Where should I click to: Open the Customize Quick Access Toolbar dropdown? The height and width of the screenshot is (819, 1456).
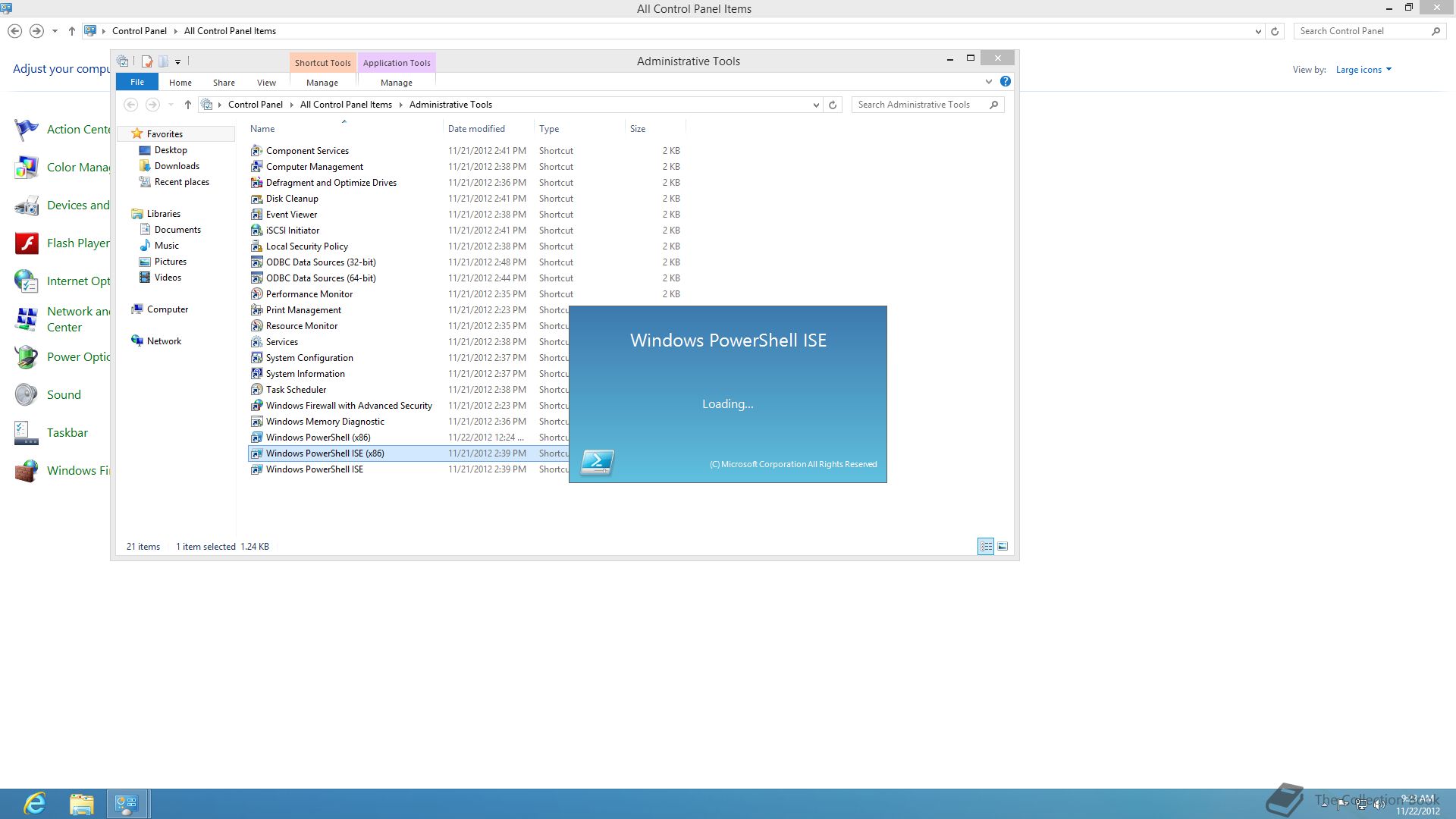click(x=177, y=62)
